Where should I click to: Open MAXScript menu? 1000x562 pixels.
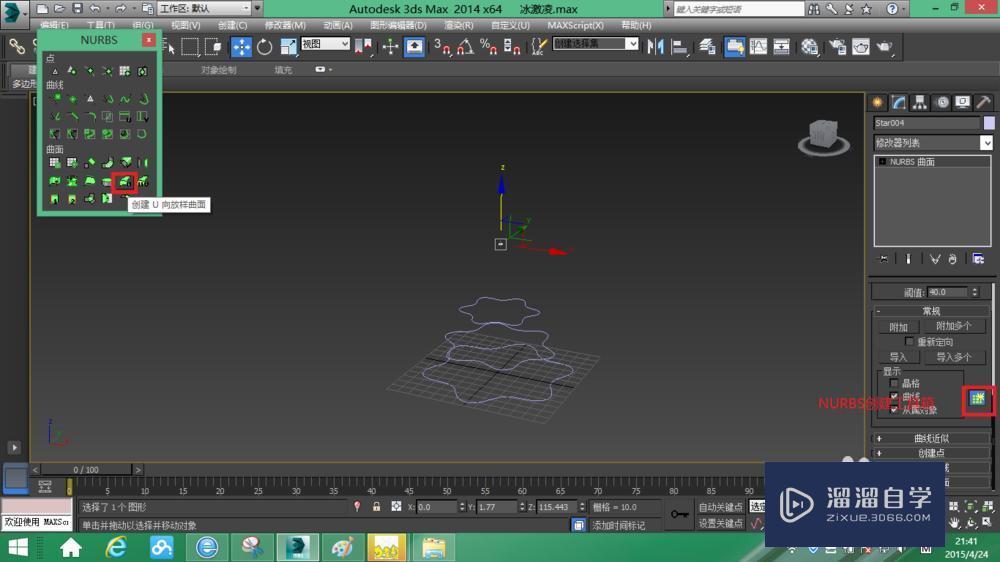coord(575,25)
